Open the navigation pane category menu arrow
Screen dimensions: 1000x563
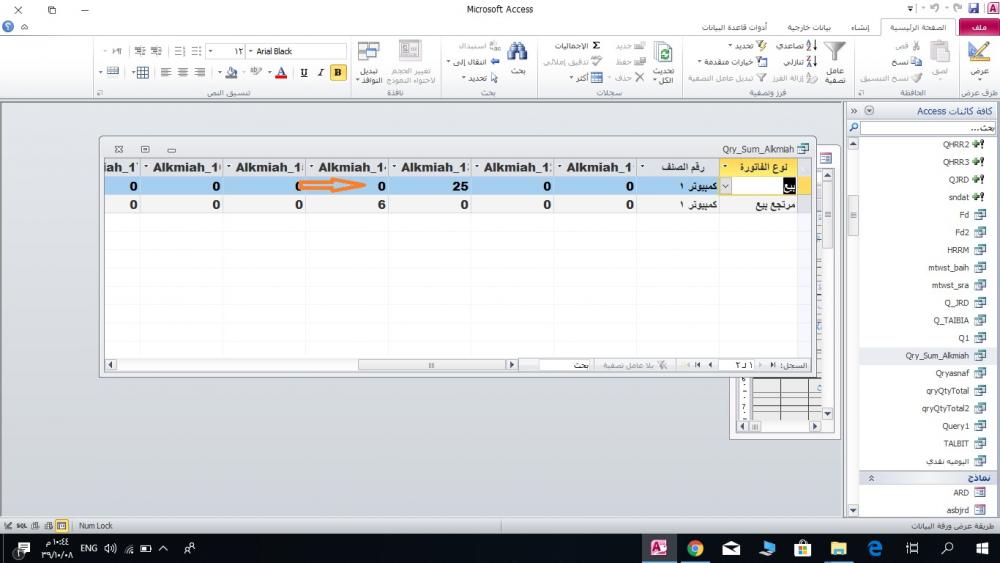(x=869, y=111)
